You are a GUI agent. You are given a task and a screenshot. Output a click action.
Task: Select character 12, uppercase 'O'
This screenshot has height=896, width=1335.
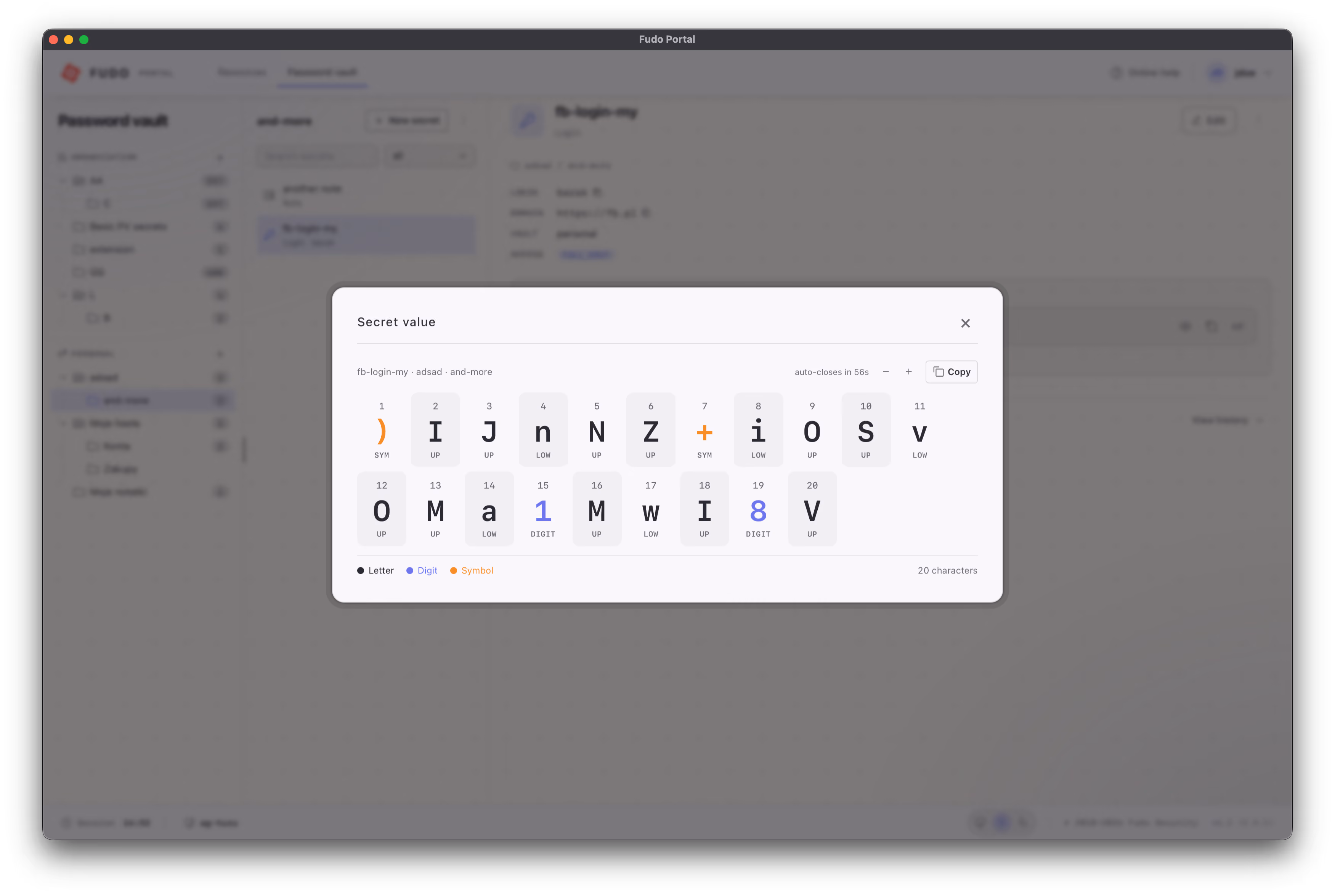click(x=382, y=509)
